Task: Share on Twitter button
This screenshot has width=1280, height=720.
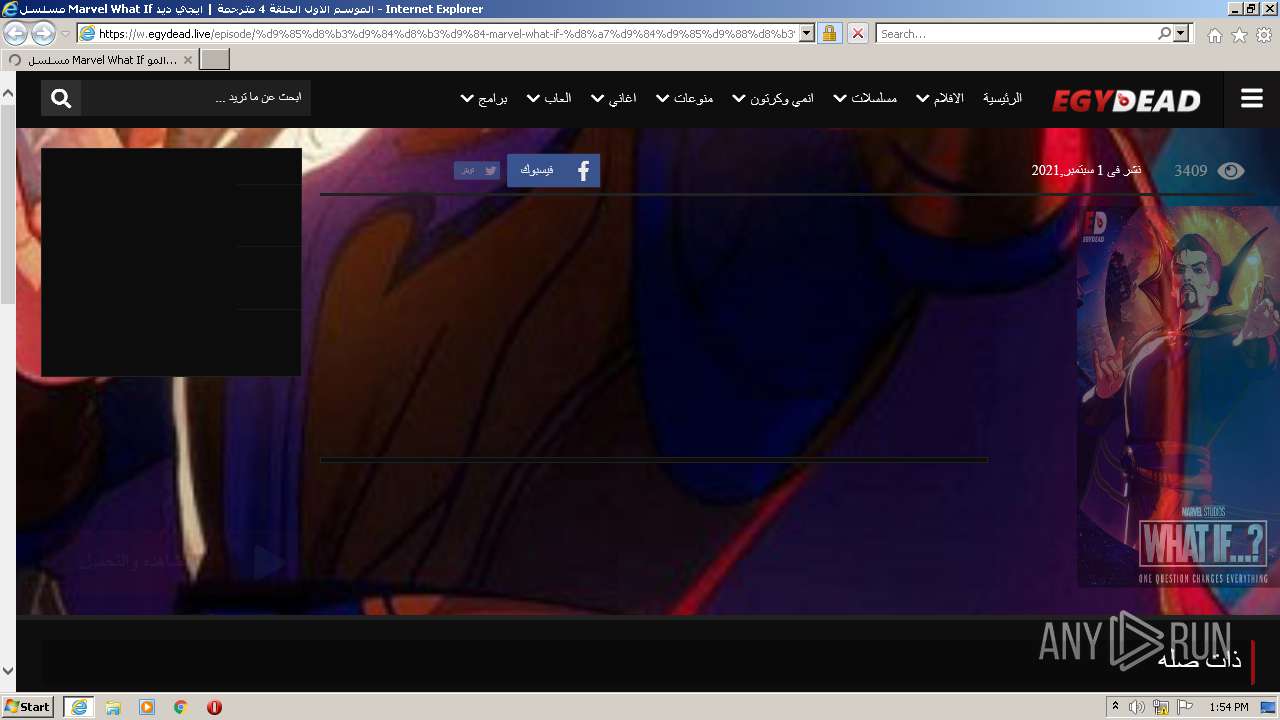Action: (477, 171)
